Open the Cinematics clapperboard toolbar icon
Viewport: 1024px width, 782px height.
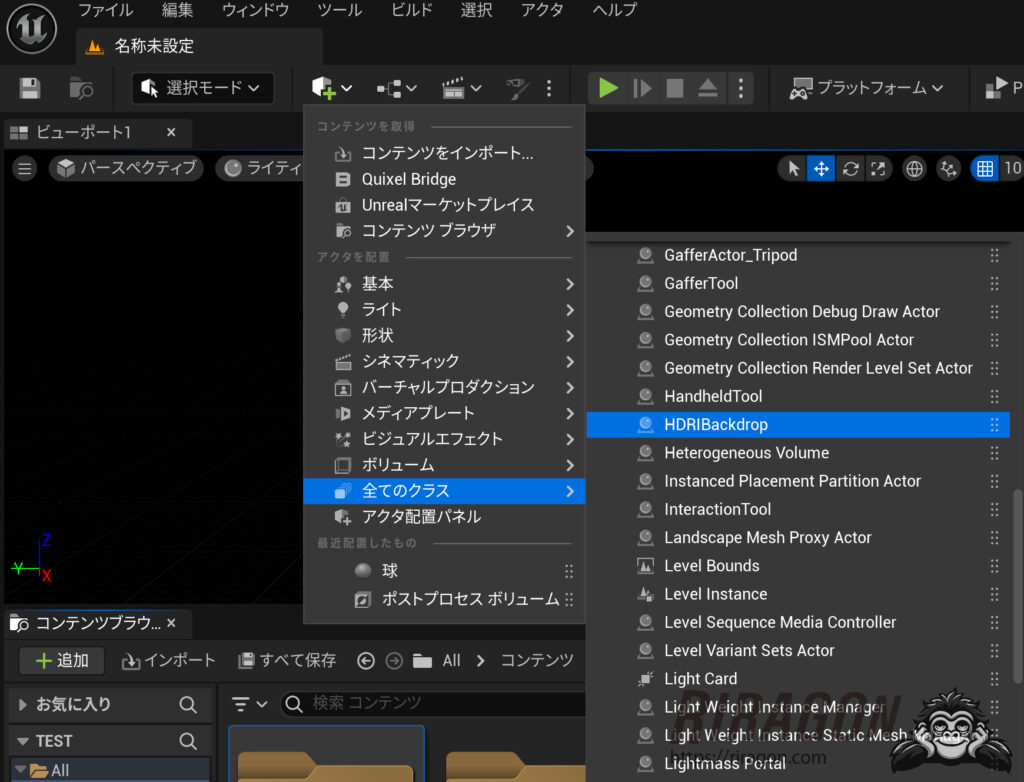[x=452, y=88]
